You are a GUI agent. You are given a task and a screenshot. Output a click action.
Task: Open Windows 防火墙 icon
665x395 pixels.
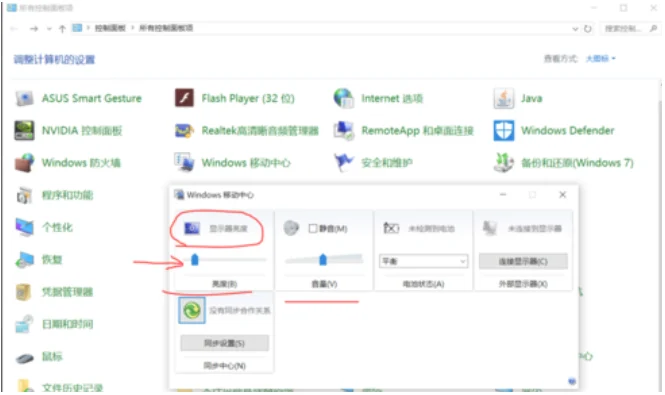click(24, 163)
